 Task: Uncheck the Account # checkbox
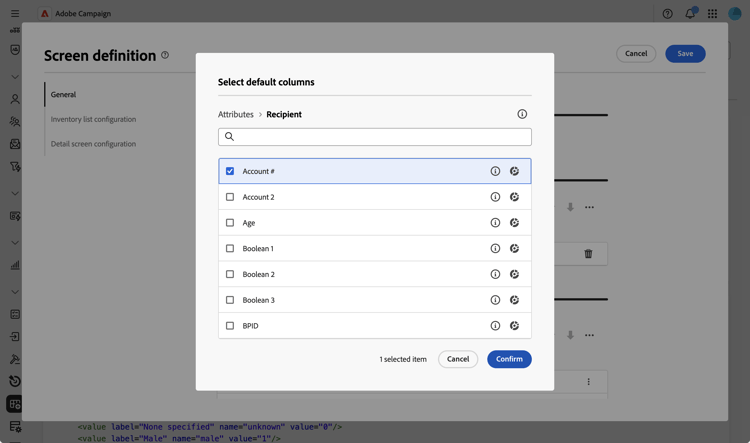[230, 171]
